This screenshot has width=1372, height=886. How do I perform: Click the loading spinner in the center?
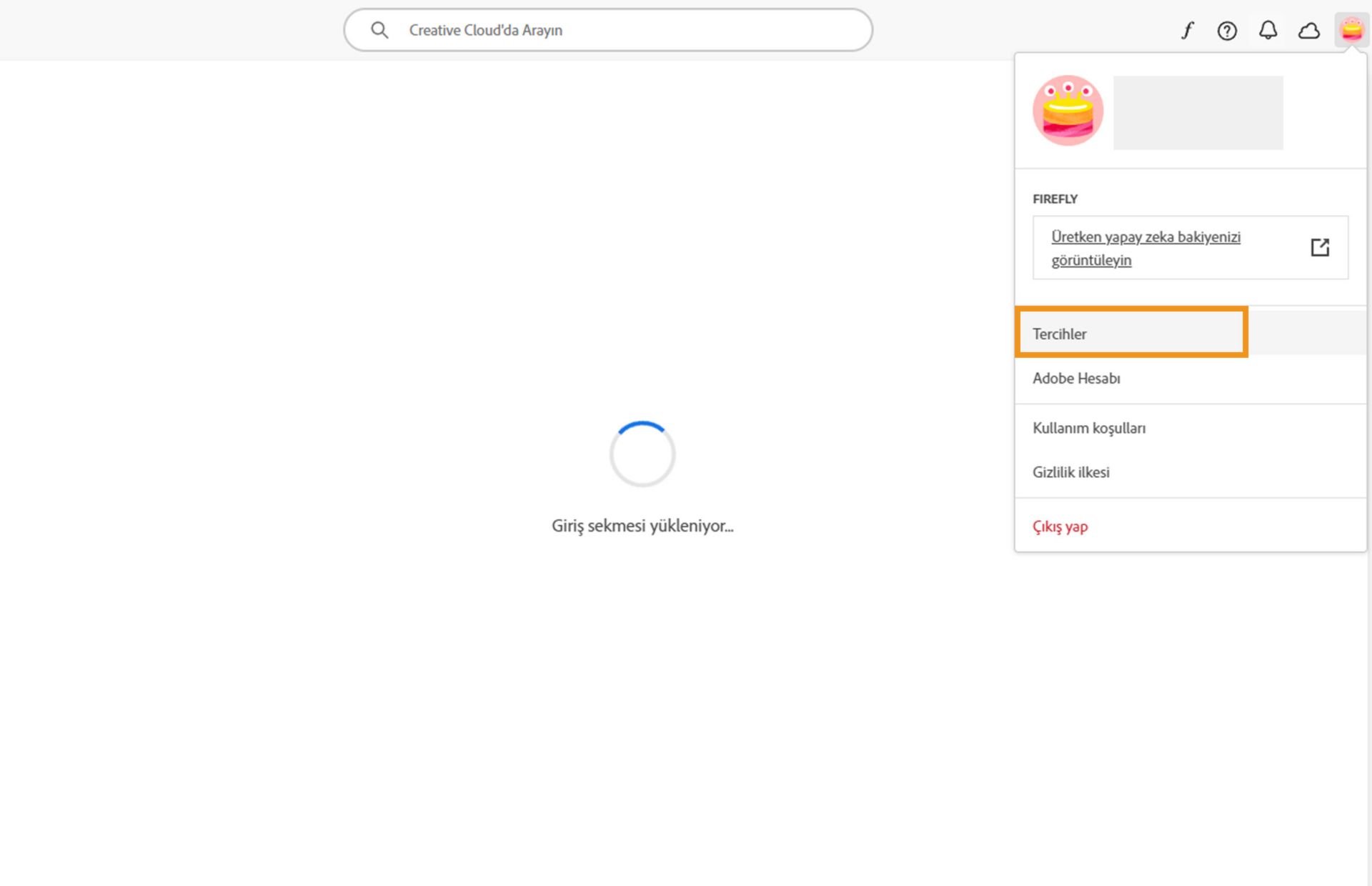(642, 453)
